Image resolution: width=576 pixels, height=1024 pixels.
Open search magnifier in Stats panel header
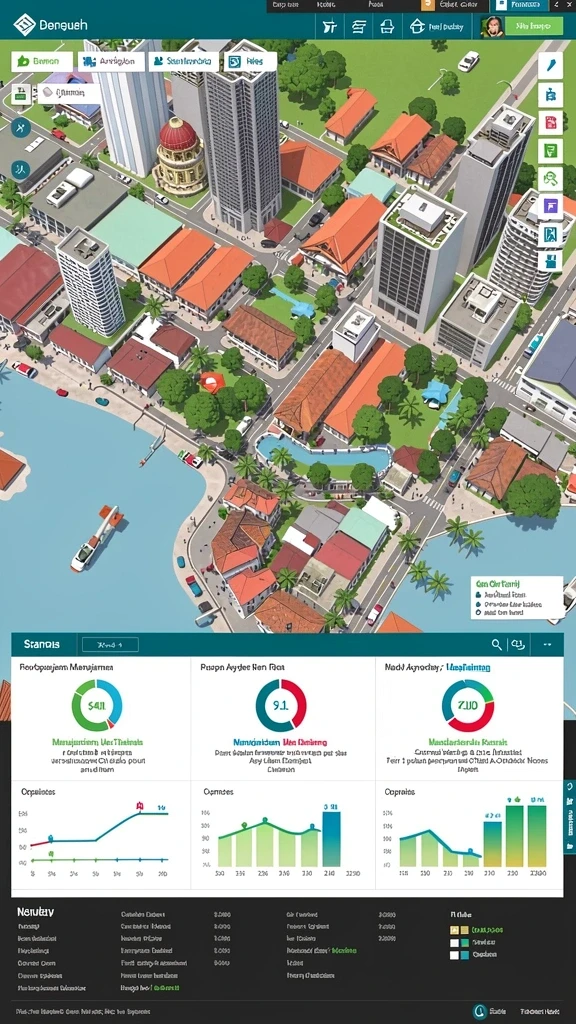[496, 645]
